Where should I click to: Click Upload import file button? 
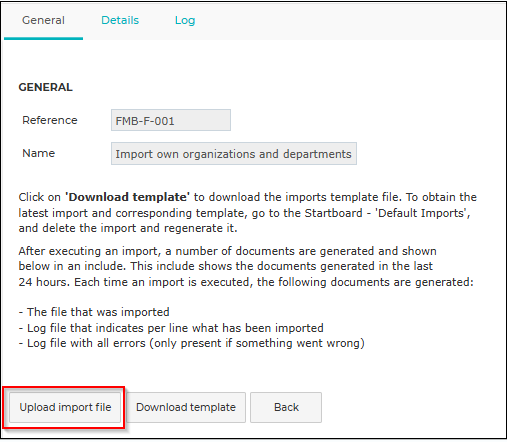pyautogui.click(x=65, y=407)
